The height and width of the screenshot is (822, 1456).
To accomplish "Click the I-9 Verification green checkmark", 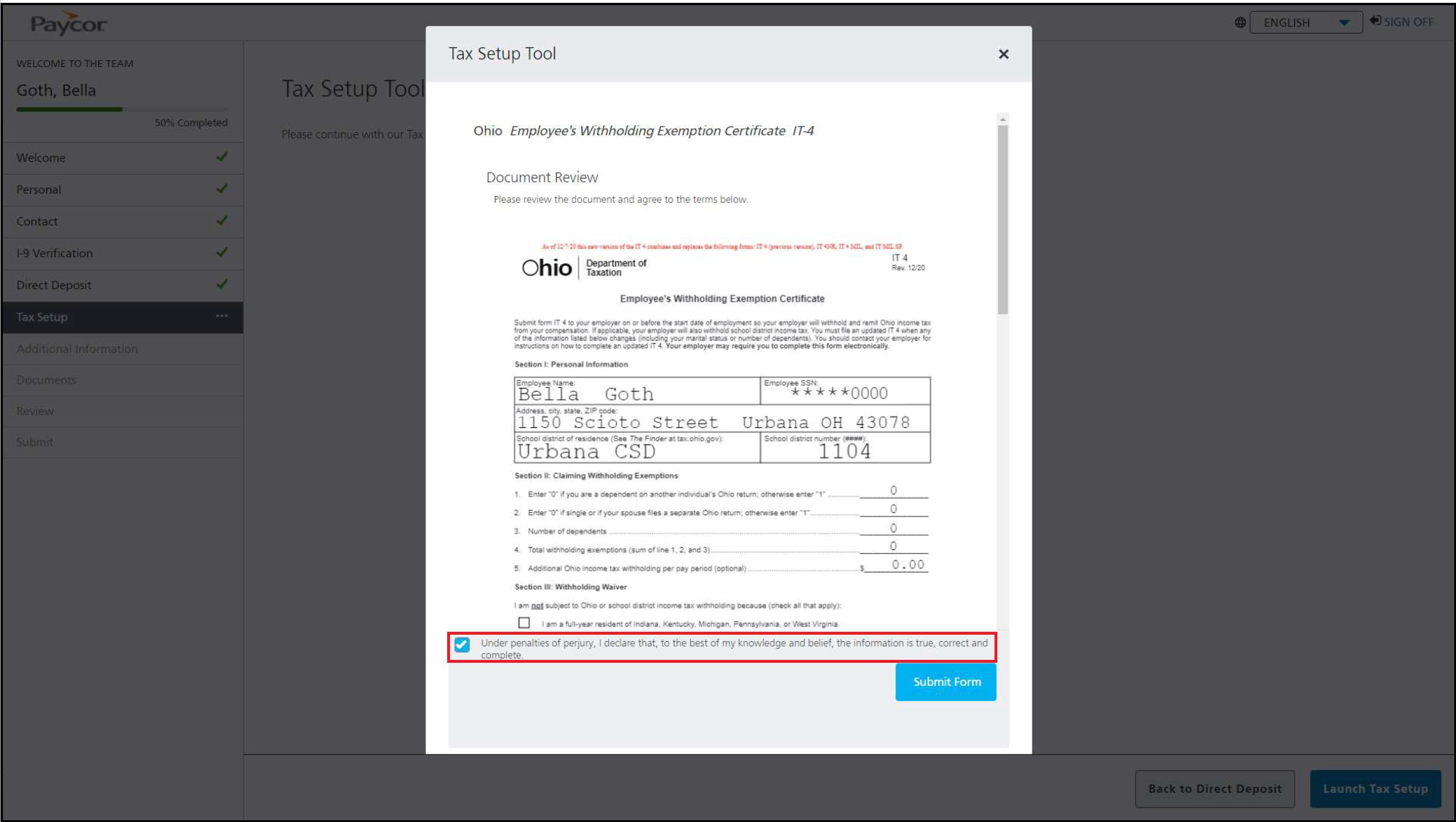I will click(x=222, y=252).
